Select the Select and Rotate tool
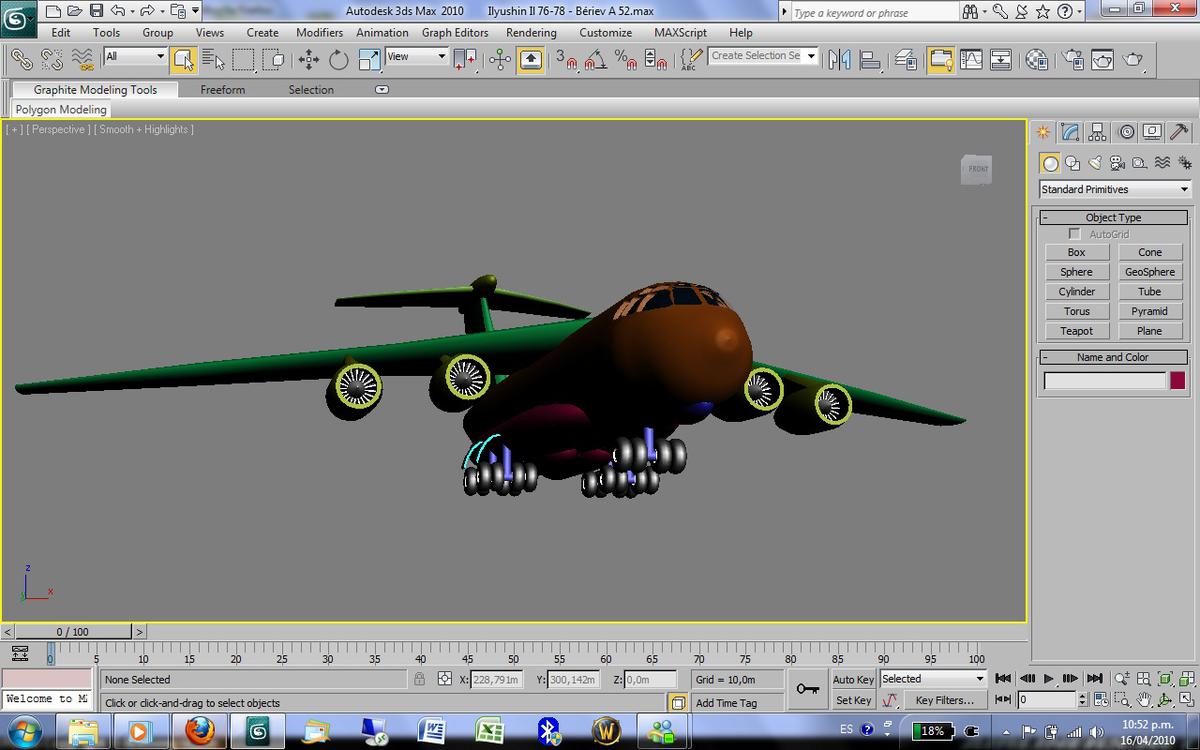Image resolution: width=1200 pixels, height=750 pixels. [x=339, y=60]
